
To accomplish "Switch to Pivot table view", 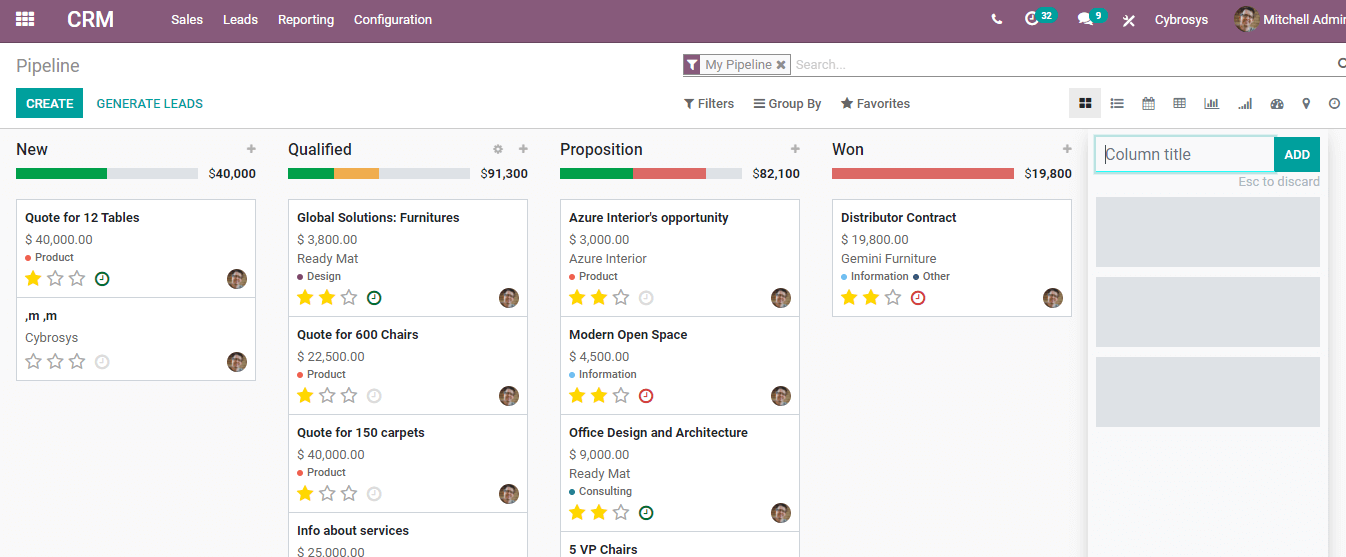I will point(1179,103).
